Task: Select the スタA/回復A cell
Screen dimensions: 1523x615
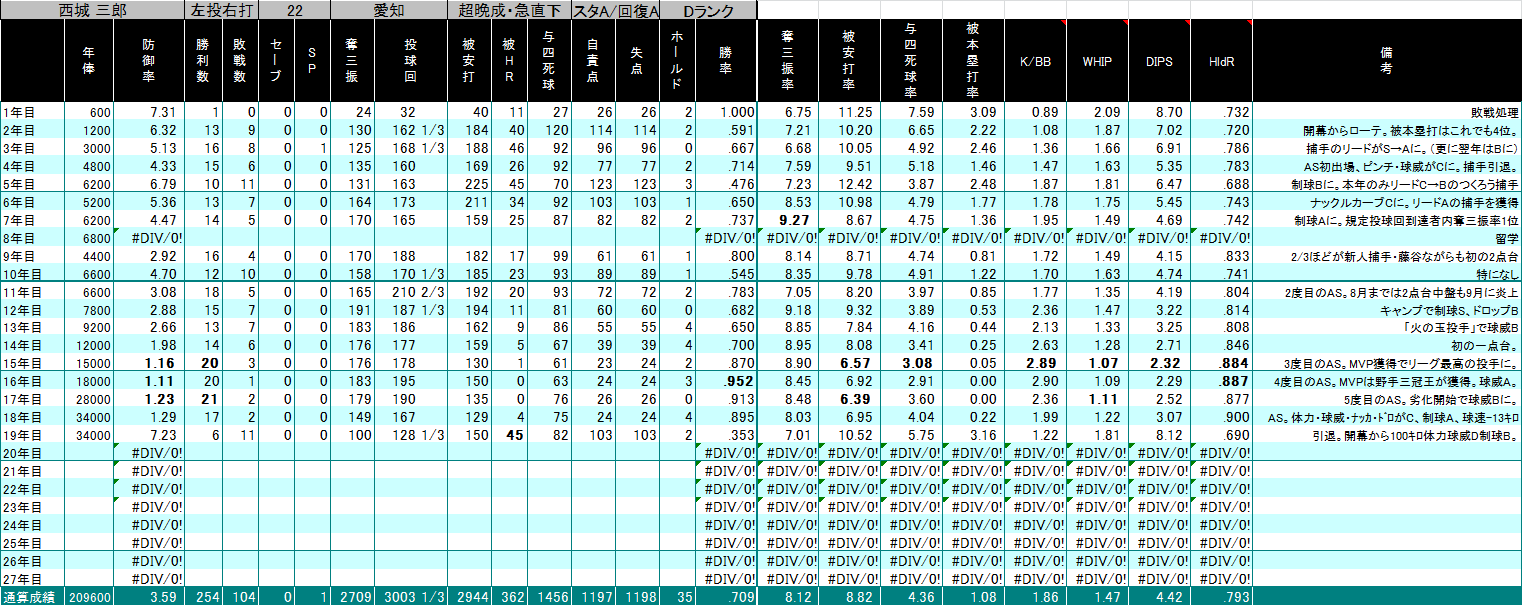Action: coord(616,10)
